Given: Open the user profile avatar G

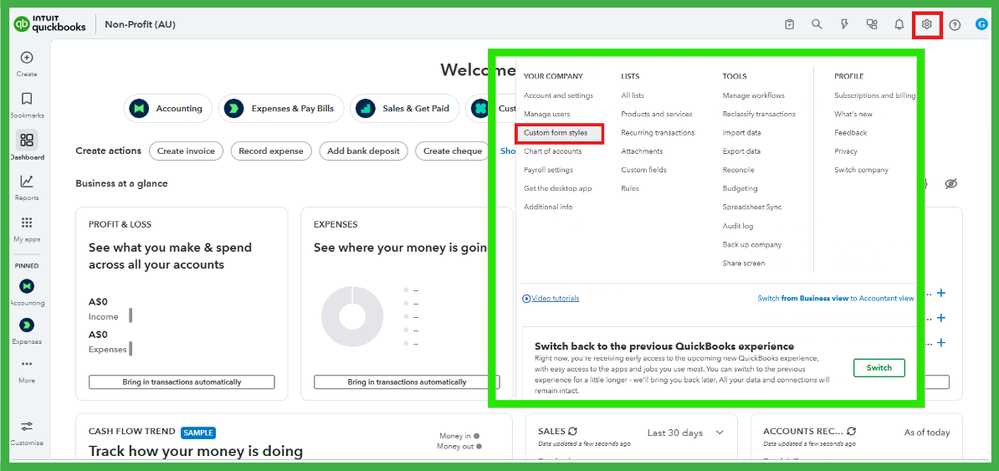Looking at the screenshot, I should click(x=981, y=24).
